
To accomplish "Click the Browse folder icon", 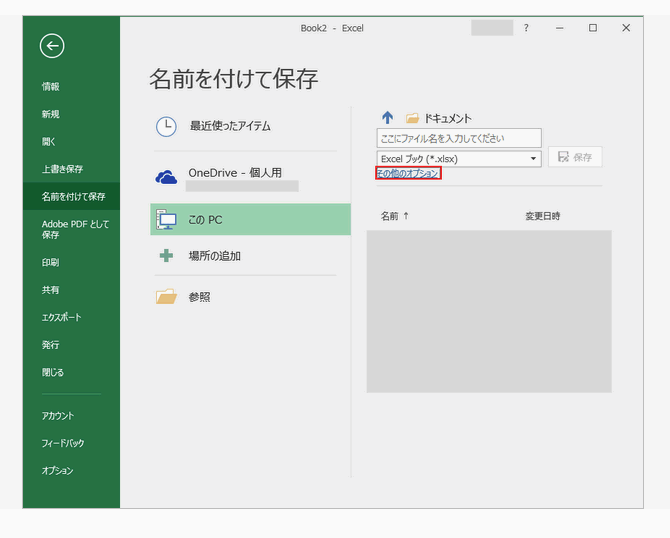I will [x=166, y=296].
